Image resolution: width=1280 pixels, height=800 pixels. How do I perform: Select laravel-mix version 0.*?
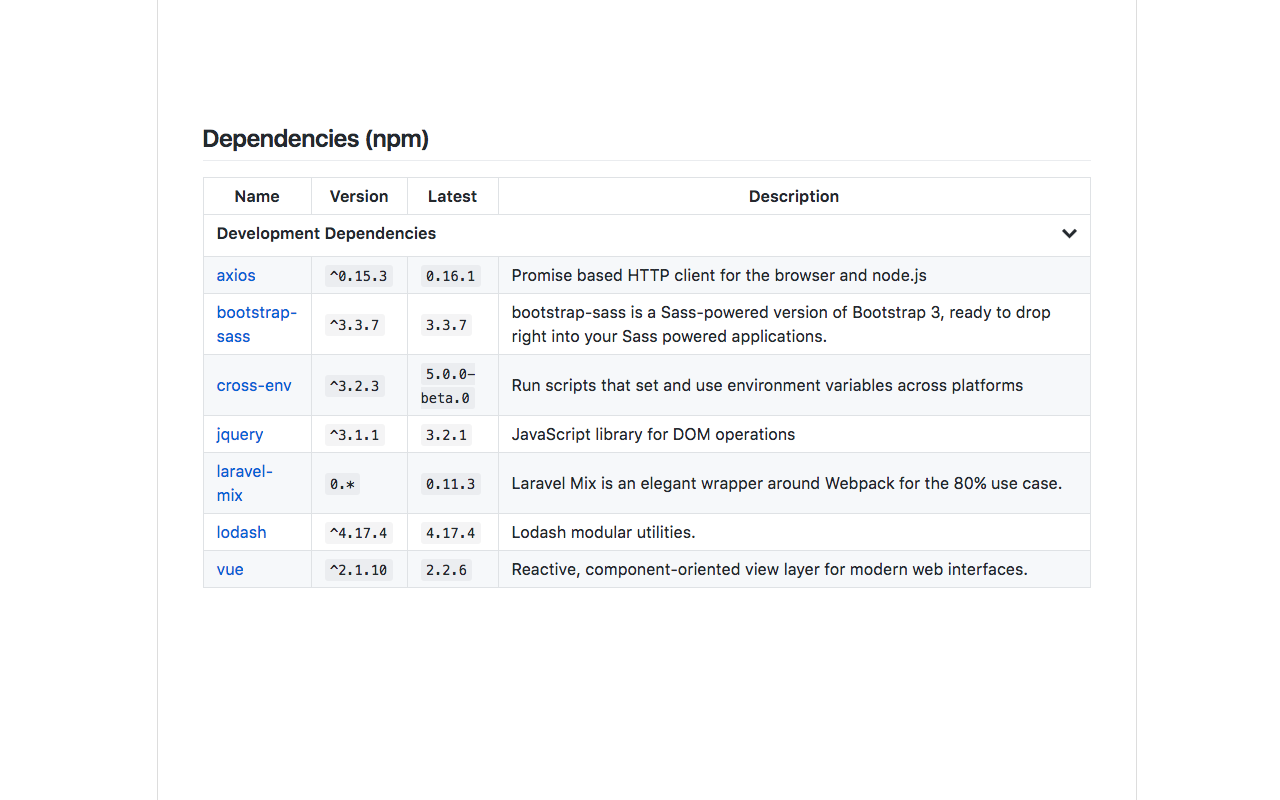pos(343,484)
